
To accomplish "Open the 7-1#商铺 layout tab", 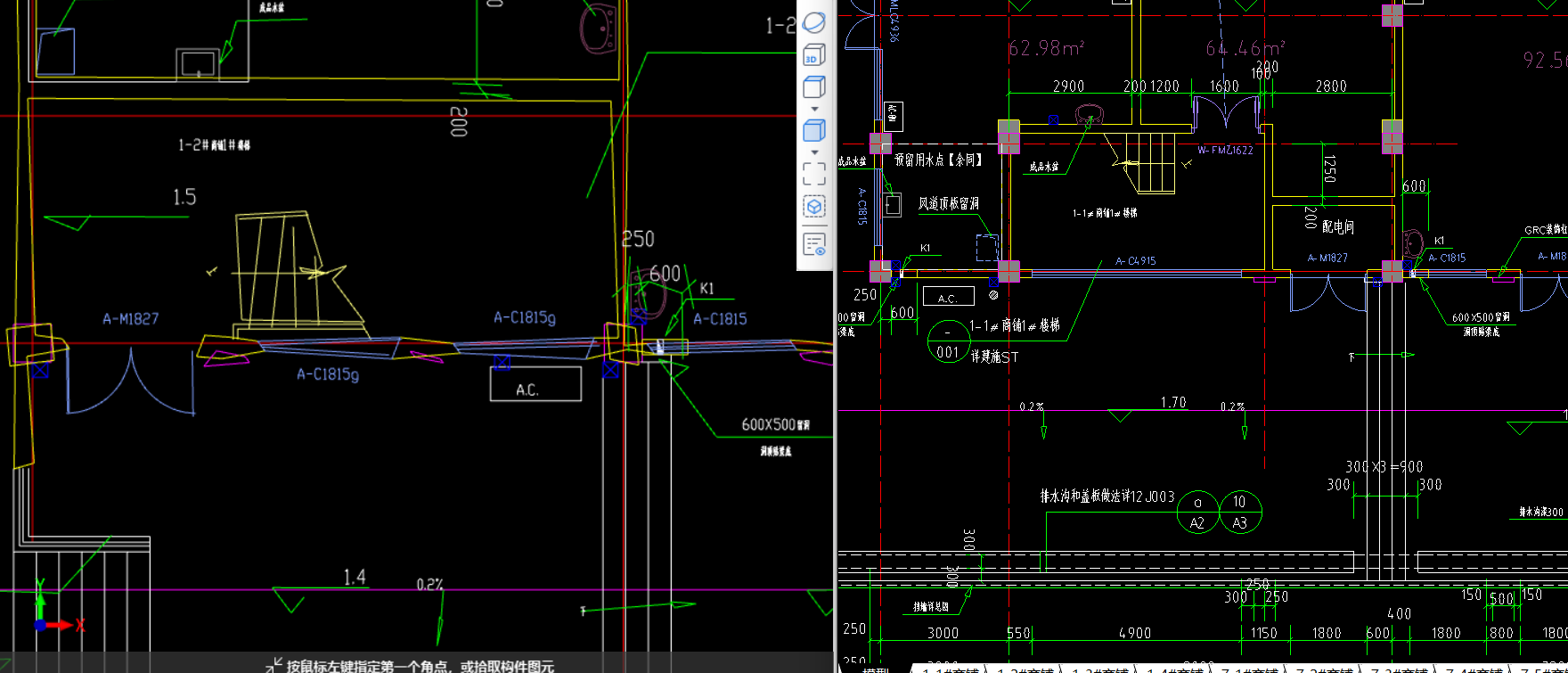I will [x=1249, y=669].
